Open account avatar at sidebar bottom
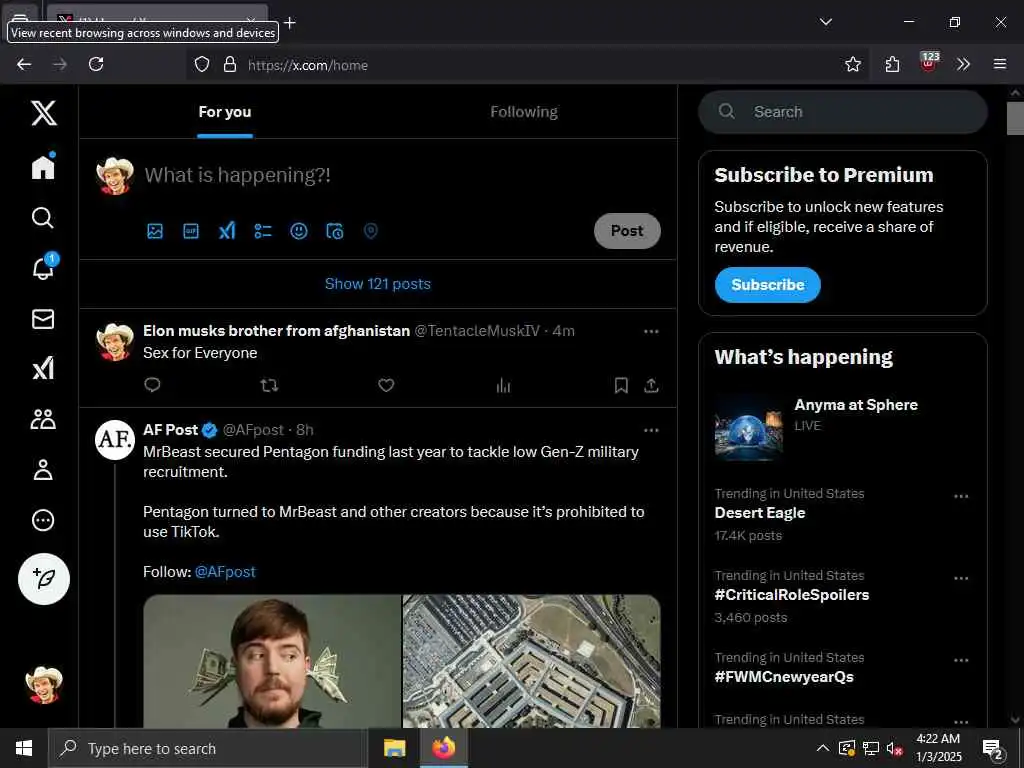 point(44,685)
